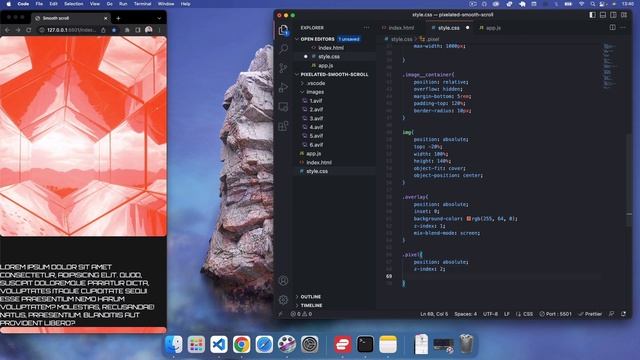640x360 pixels.
Task: Open the Search view in VS Code activity bar
Action: tap(283, 49)
